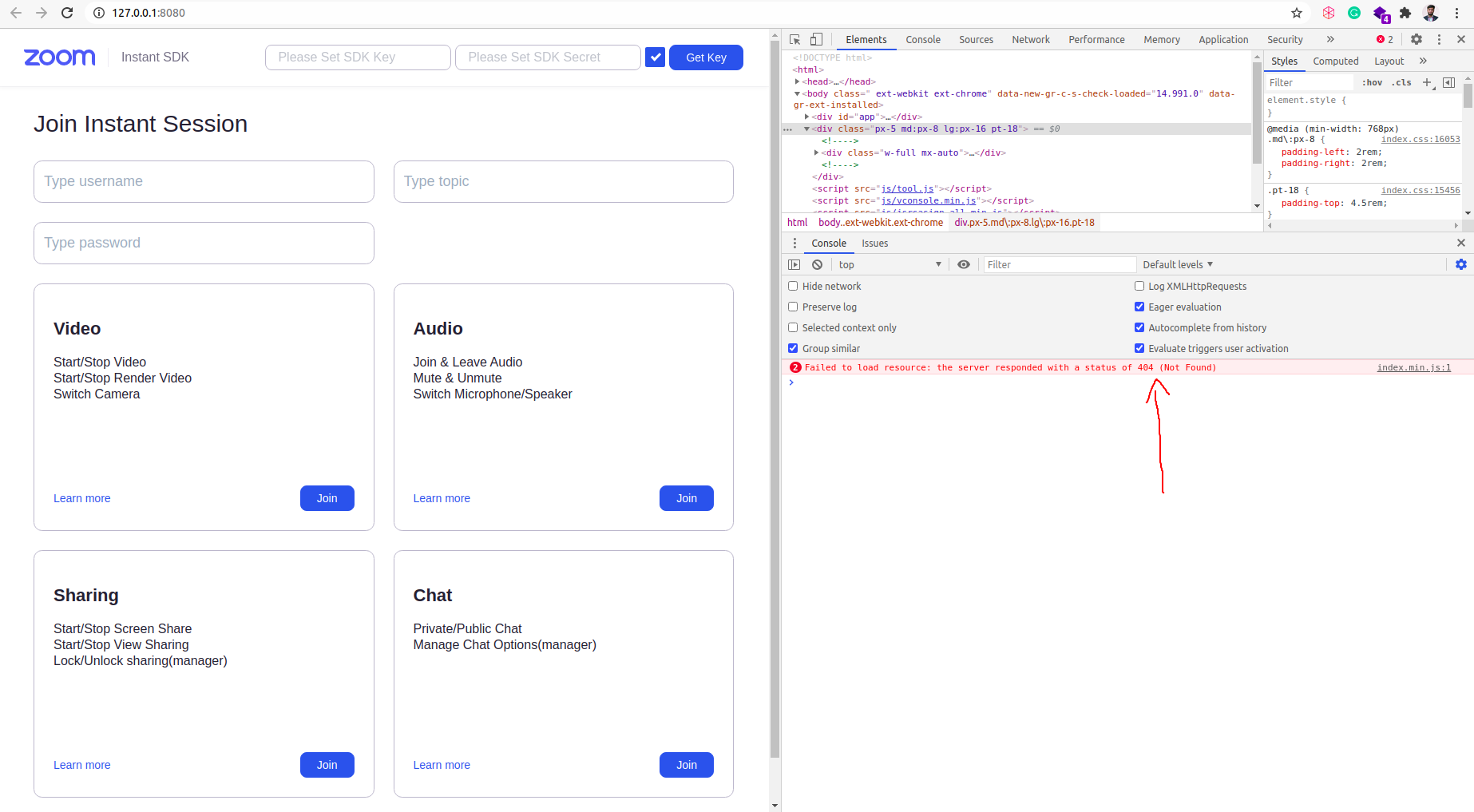Click the page vertical scrollbar

point(775,399)
